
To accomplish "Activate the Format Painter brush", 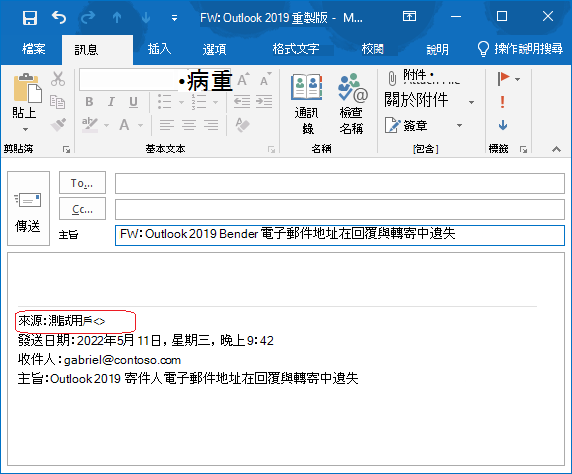I will pos(58,125).
